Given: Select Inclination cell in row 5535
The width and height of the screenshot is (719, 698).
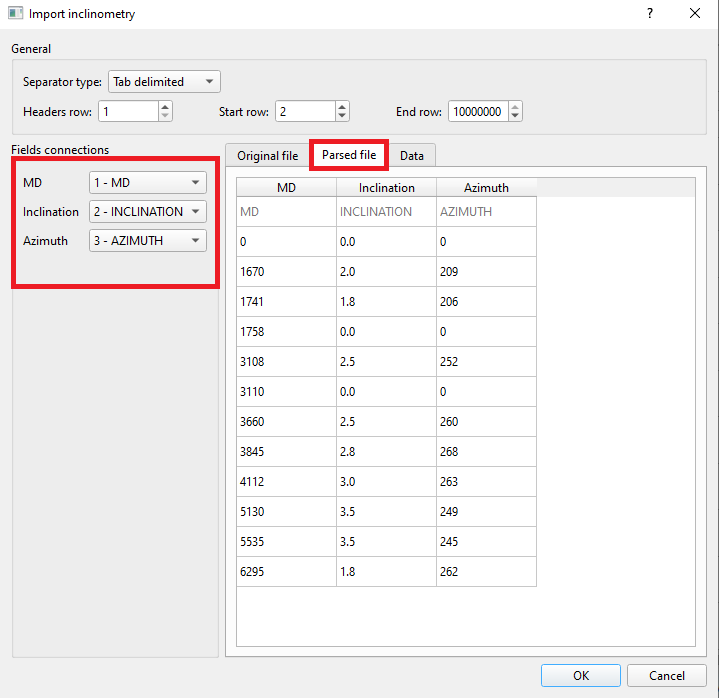Looking at the screenshot, I should point(387,542).
